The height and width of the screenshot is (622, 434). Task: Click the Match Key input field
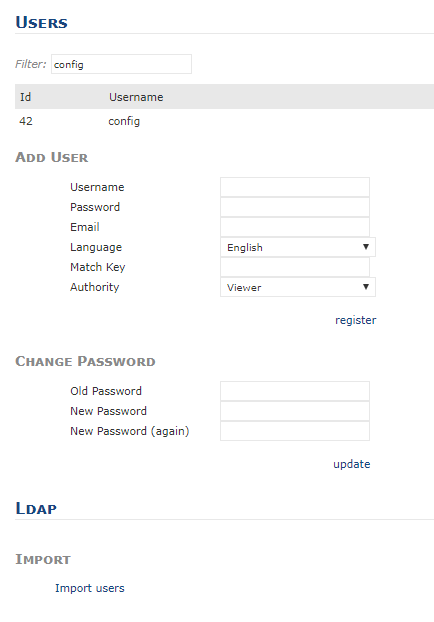point(295,267)
